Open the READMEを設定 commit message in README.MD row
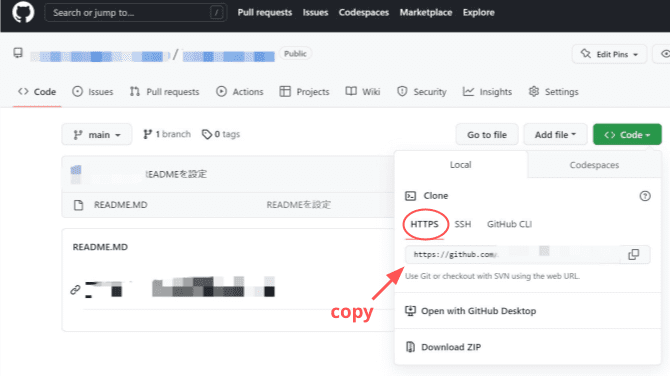 (x=298, y=205)
